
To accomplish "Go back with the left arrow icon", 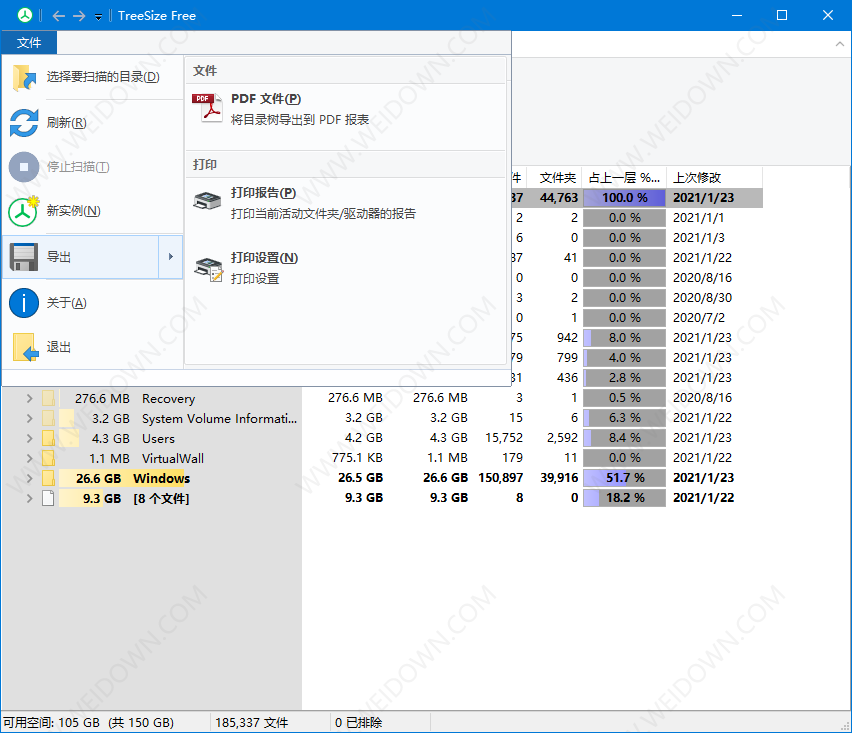I will (59, 16).
